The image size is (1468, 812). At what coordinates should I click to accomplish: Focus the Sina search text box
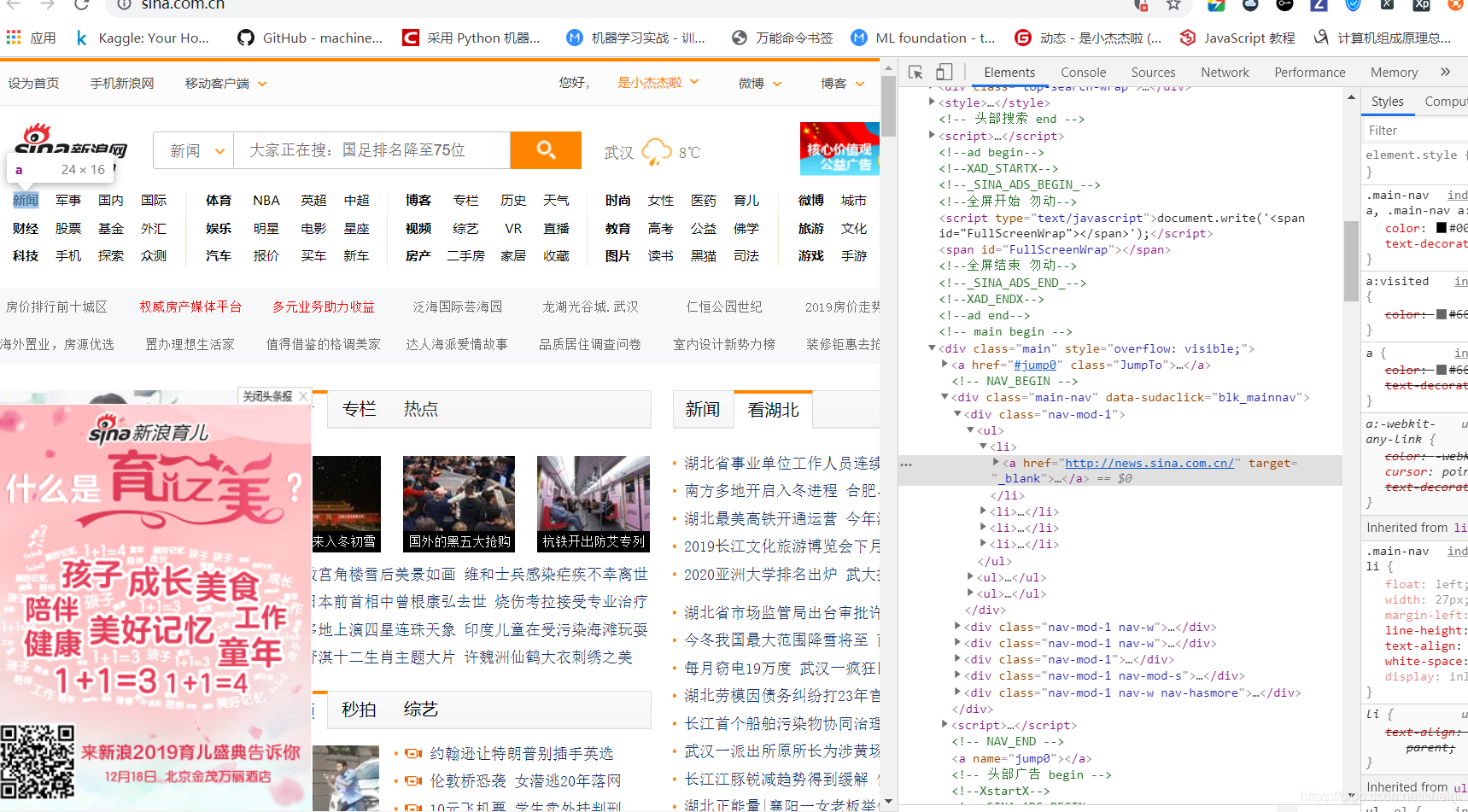tap(371, 150)
